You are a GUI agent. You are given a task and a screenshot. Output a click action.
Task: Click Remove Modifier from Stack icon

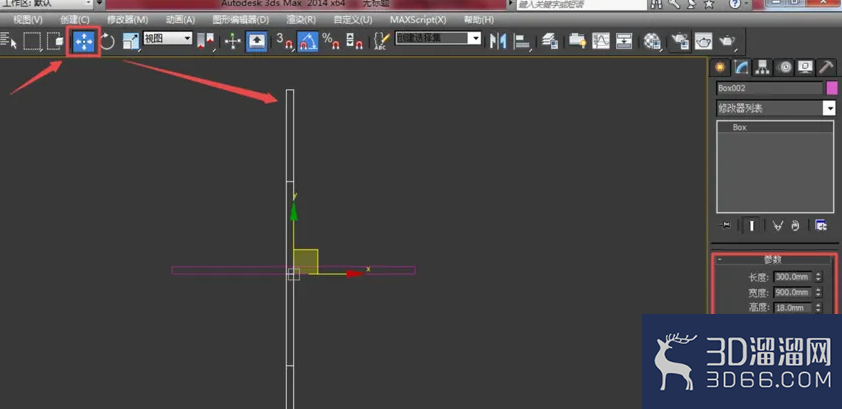coord(795,226)
